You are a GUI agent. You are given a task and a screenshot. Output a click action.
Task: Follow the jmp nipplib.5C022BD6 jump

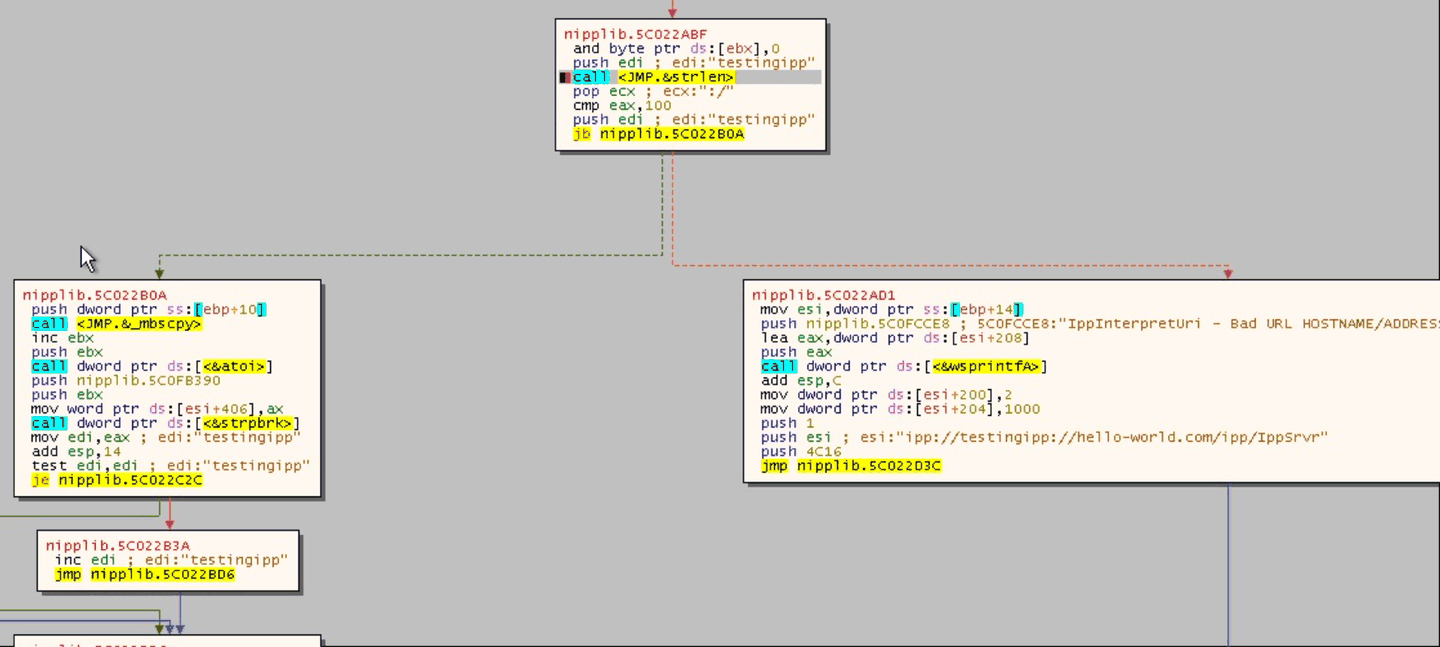[145, 574]
